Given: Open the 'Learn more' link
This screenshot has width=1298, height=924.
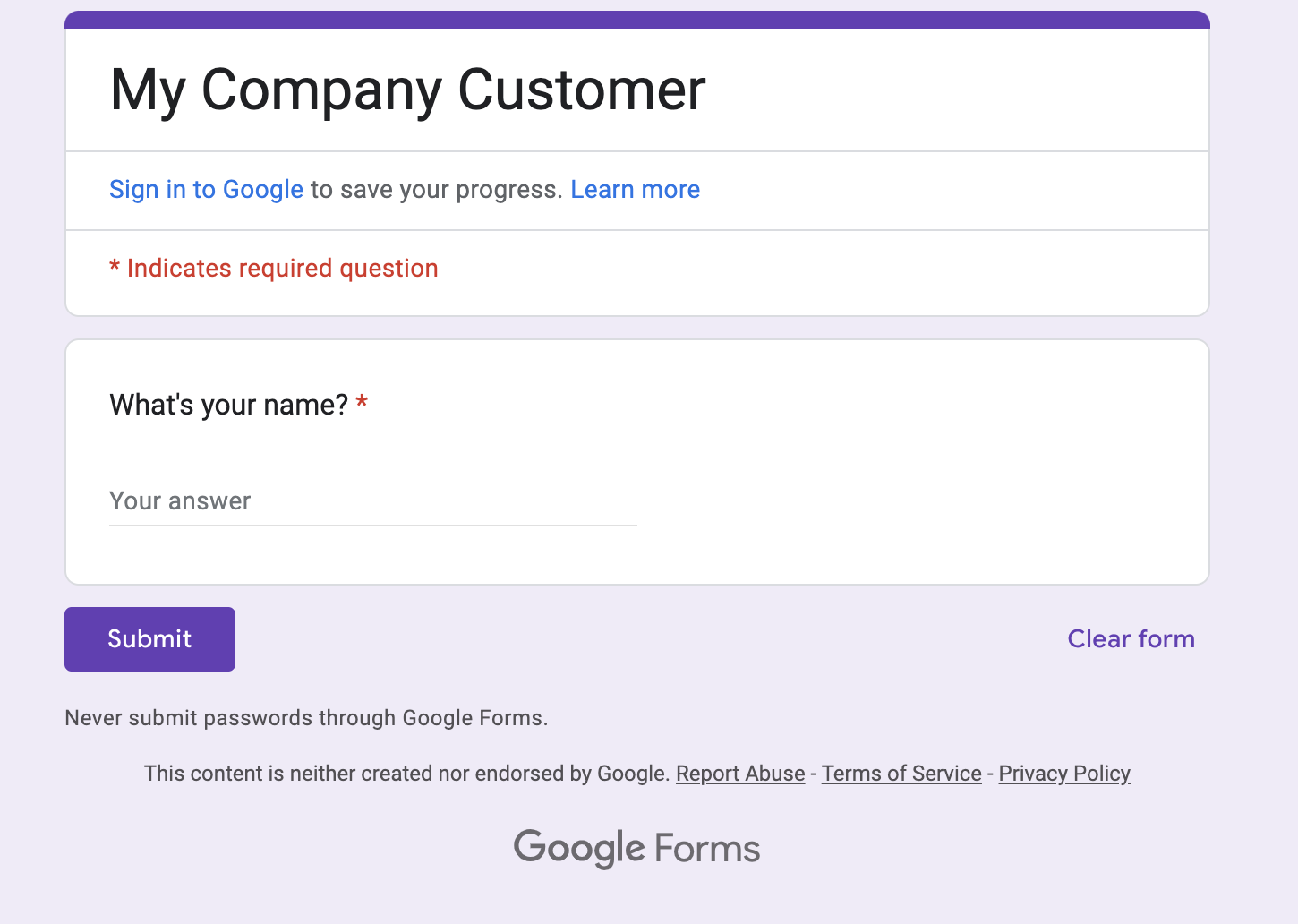Looking at the screenshot, I should (636, 190).
